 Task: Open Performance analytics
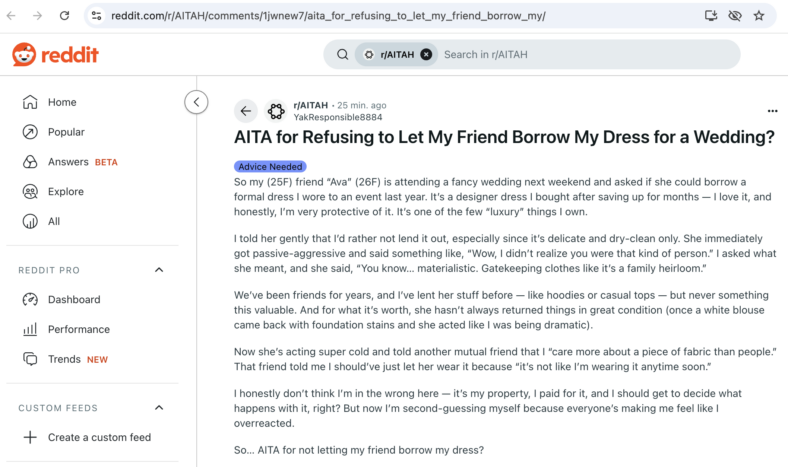pos(78,329)
